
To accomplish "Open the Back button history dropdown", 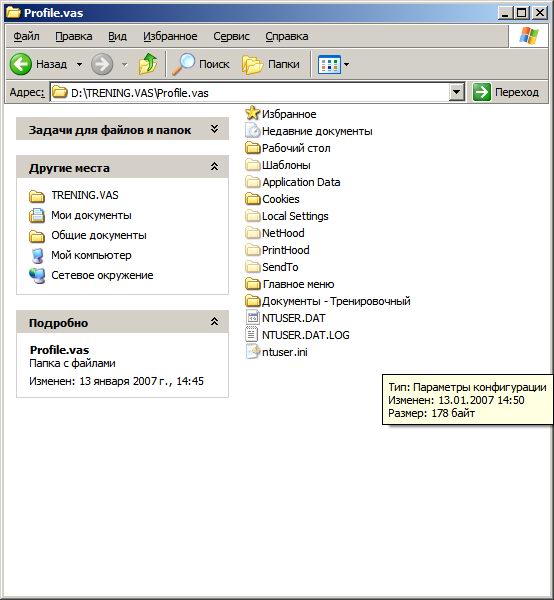I will pyautogui.click(x=79, y=64).
